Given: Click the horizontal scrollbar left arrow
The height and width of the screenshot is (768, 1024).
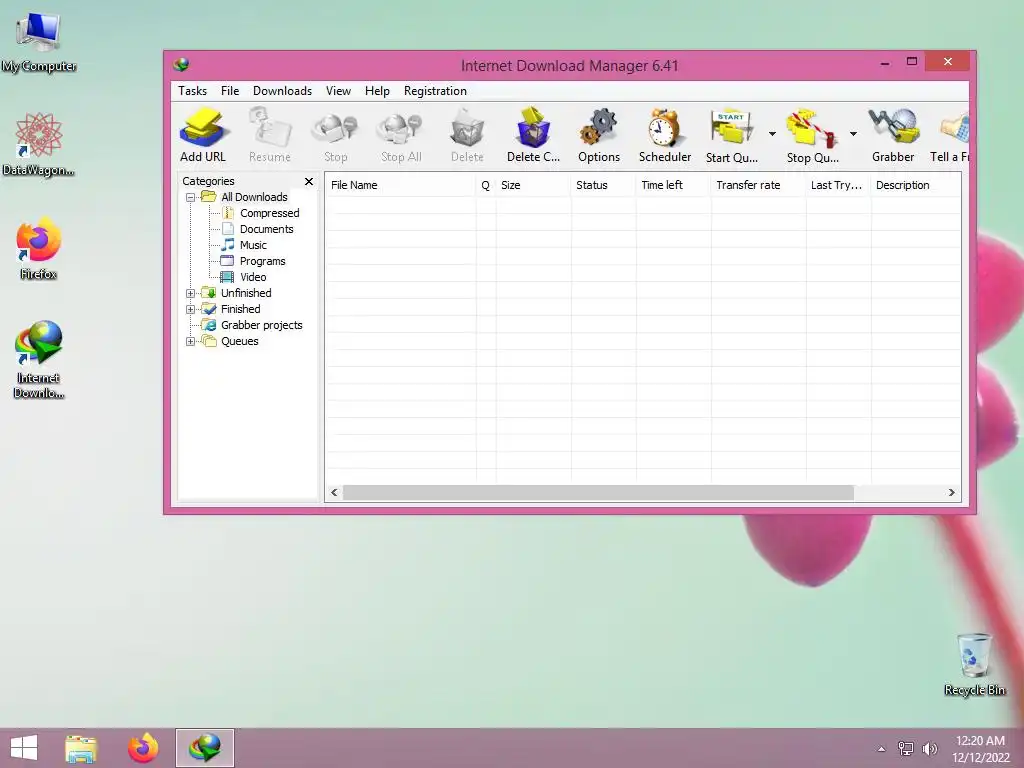Looking at the screenshot, I should click(334, 492).
